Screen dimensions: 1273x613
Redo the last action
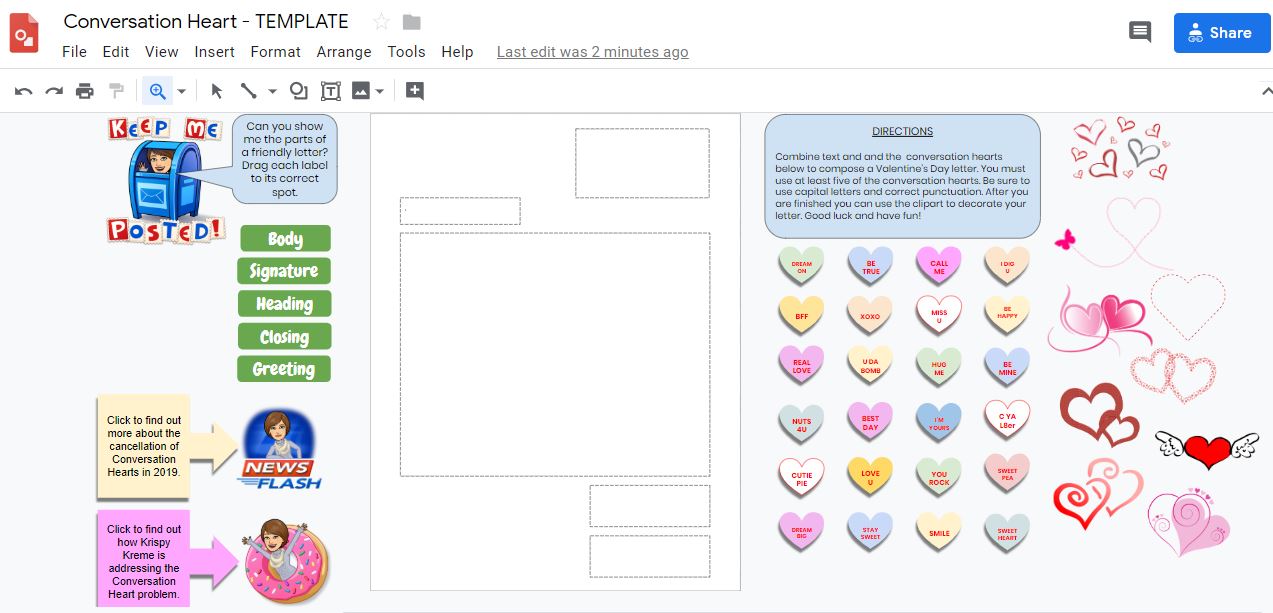pos(53,90)
